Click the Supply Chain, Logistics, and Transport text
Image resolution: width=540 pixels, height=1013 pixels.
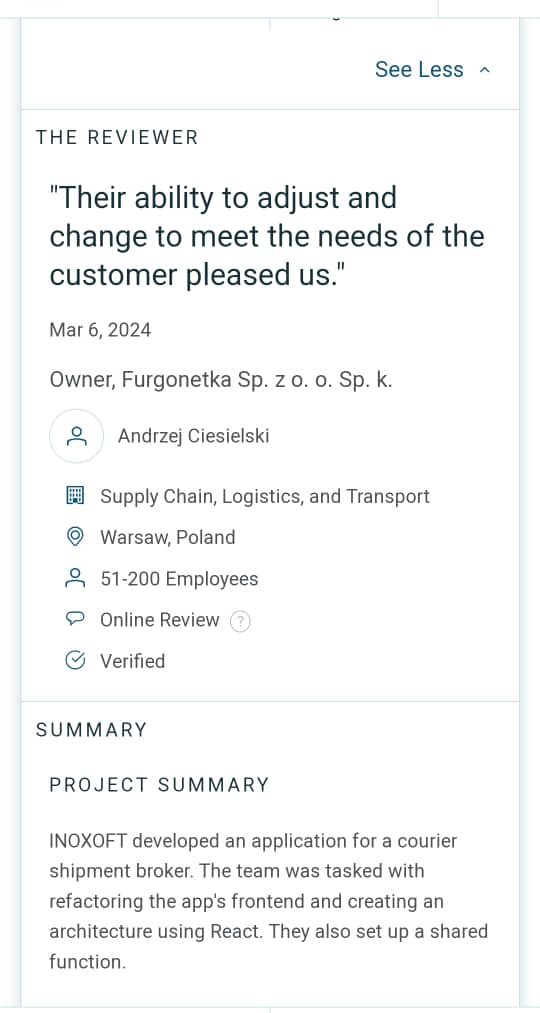coord(265,496)
